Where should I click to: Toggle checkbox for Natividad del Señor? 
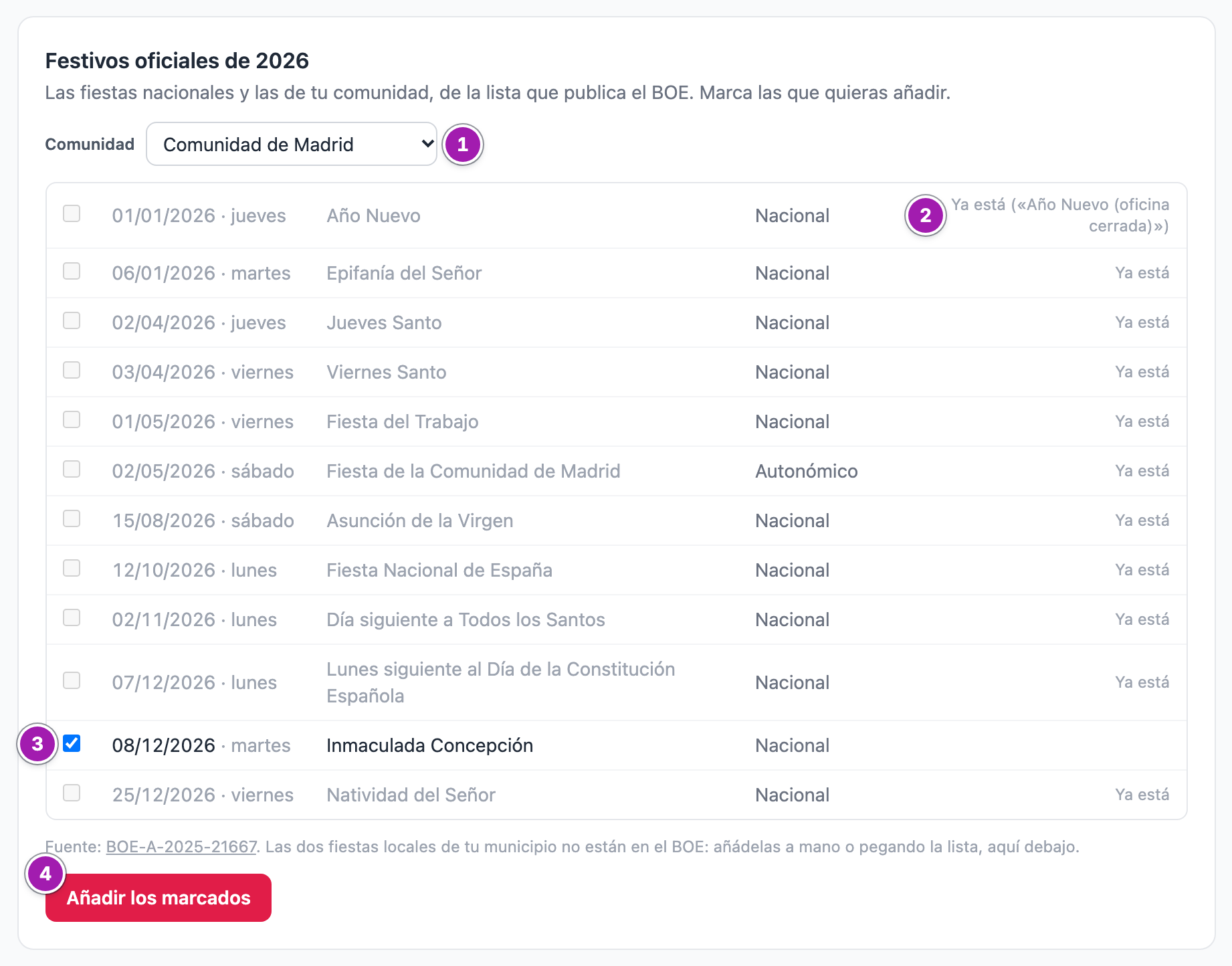[72, 793]
